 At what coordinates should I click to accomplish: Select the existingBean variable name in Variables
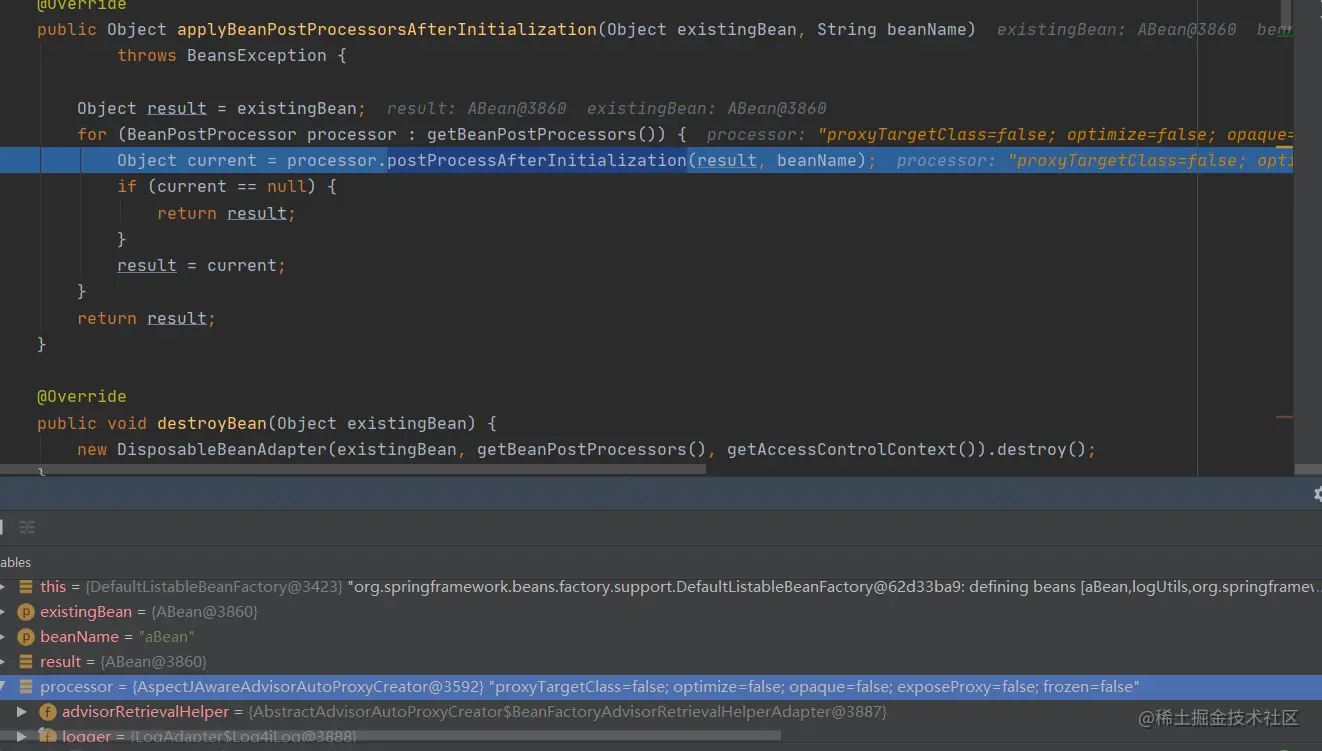86,612
